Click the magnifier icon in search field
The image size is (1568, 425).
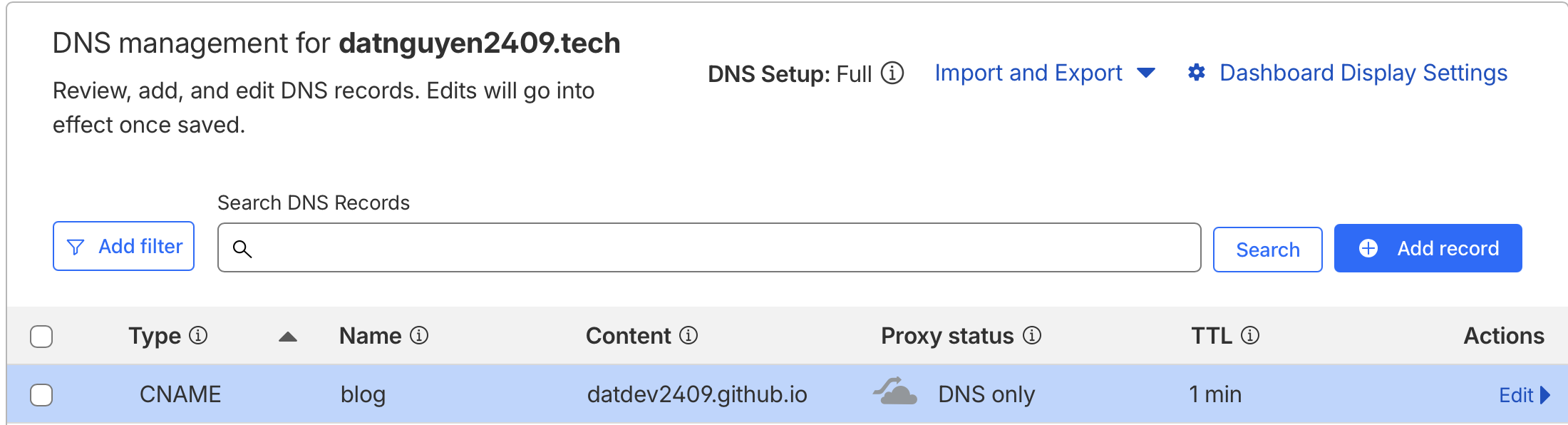[242, 249]
